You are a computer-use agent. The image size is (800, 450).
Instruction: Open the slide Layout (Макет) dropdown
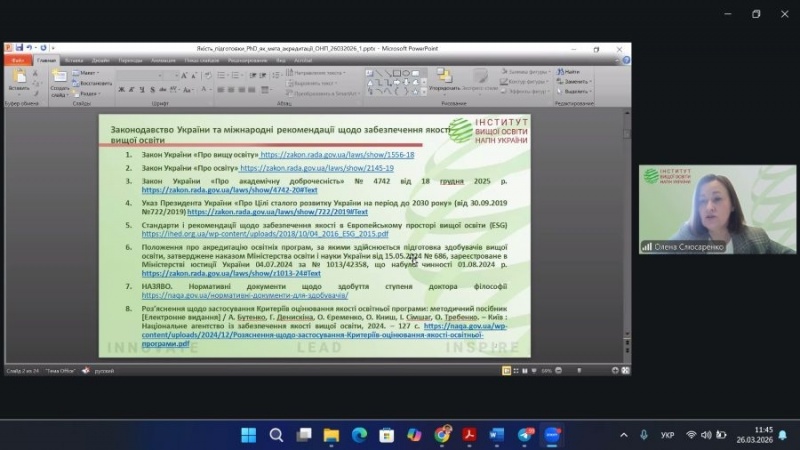[x=88, y=72]
